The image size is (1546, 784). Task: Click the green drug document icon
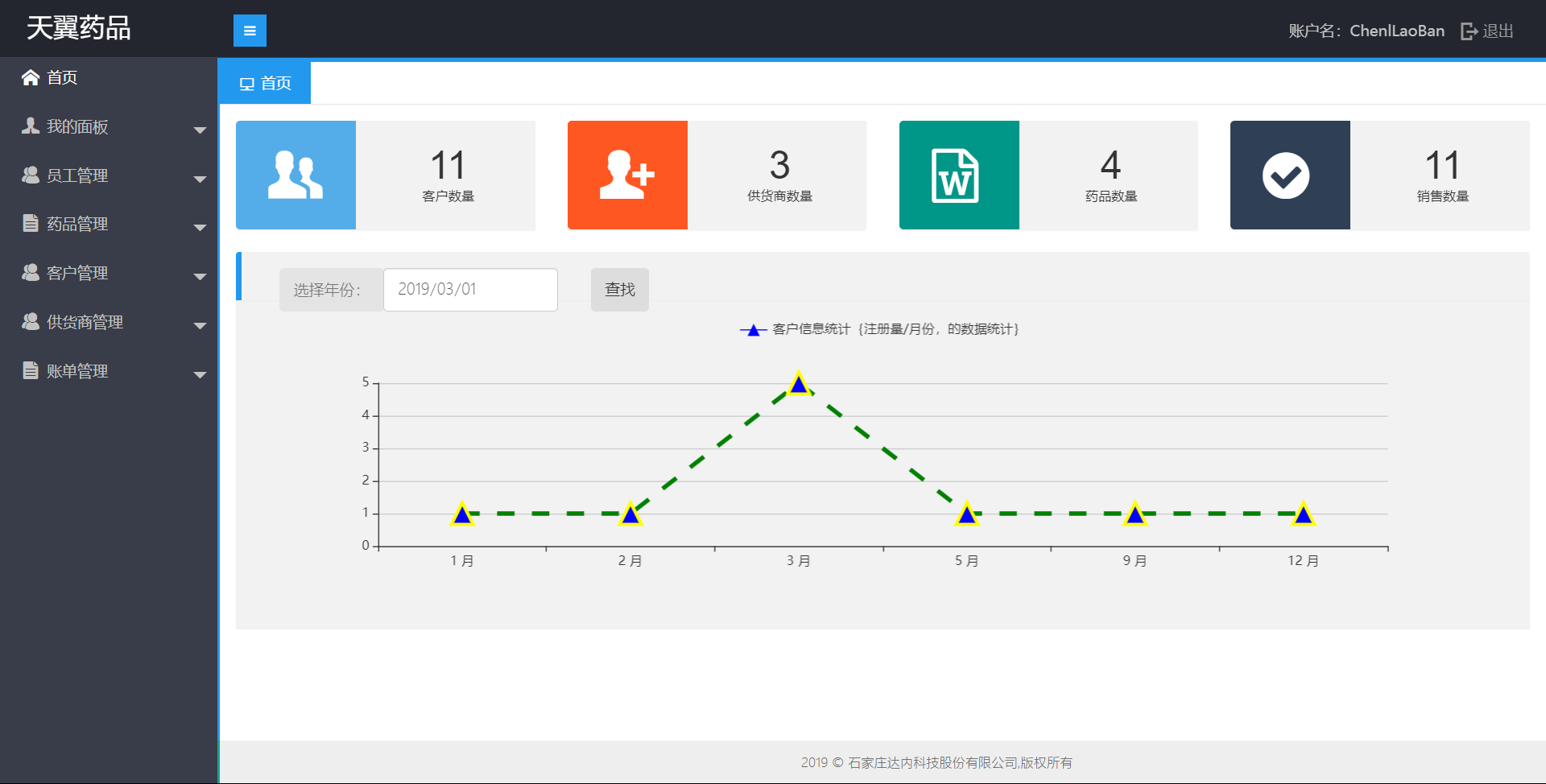pos(958,175)
